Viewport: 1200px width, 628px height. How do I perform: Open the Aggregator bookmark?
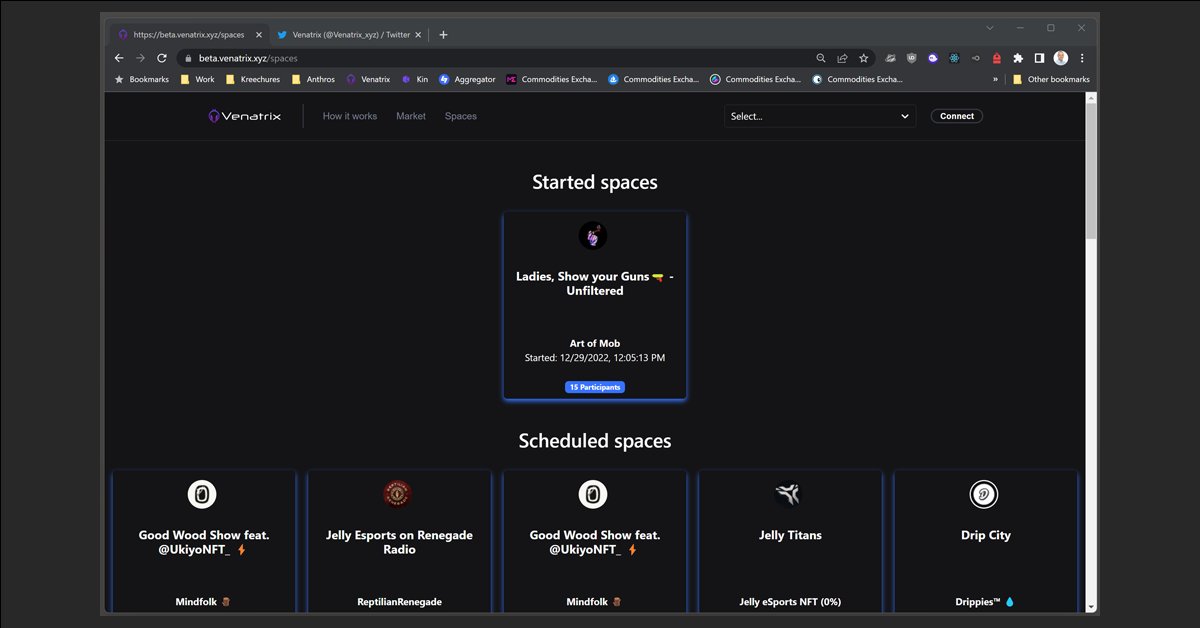467,79
